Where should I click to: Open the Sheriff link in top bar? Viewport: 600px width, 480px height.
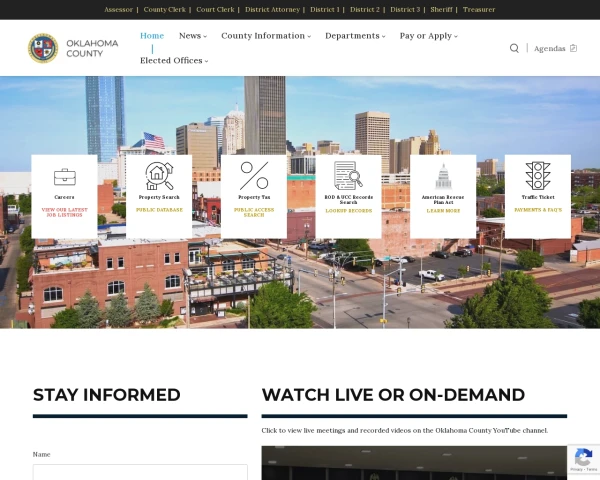(441, 10)
